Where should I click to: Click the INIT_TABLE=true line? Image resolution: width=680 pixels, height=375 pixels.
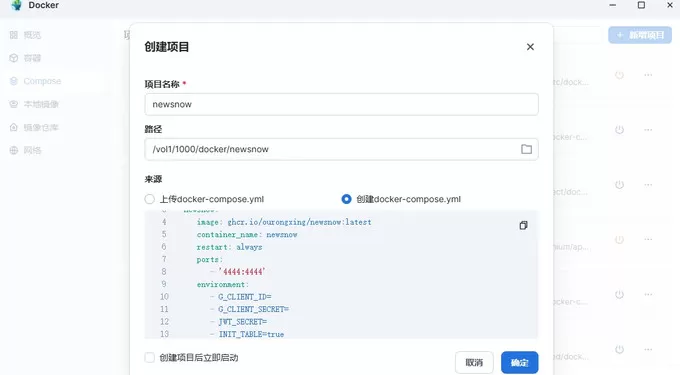tap(247, 334)
